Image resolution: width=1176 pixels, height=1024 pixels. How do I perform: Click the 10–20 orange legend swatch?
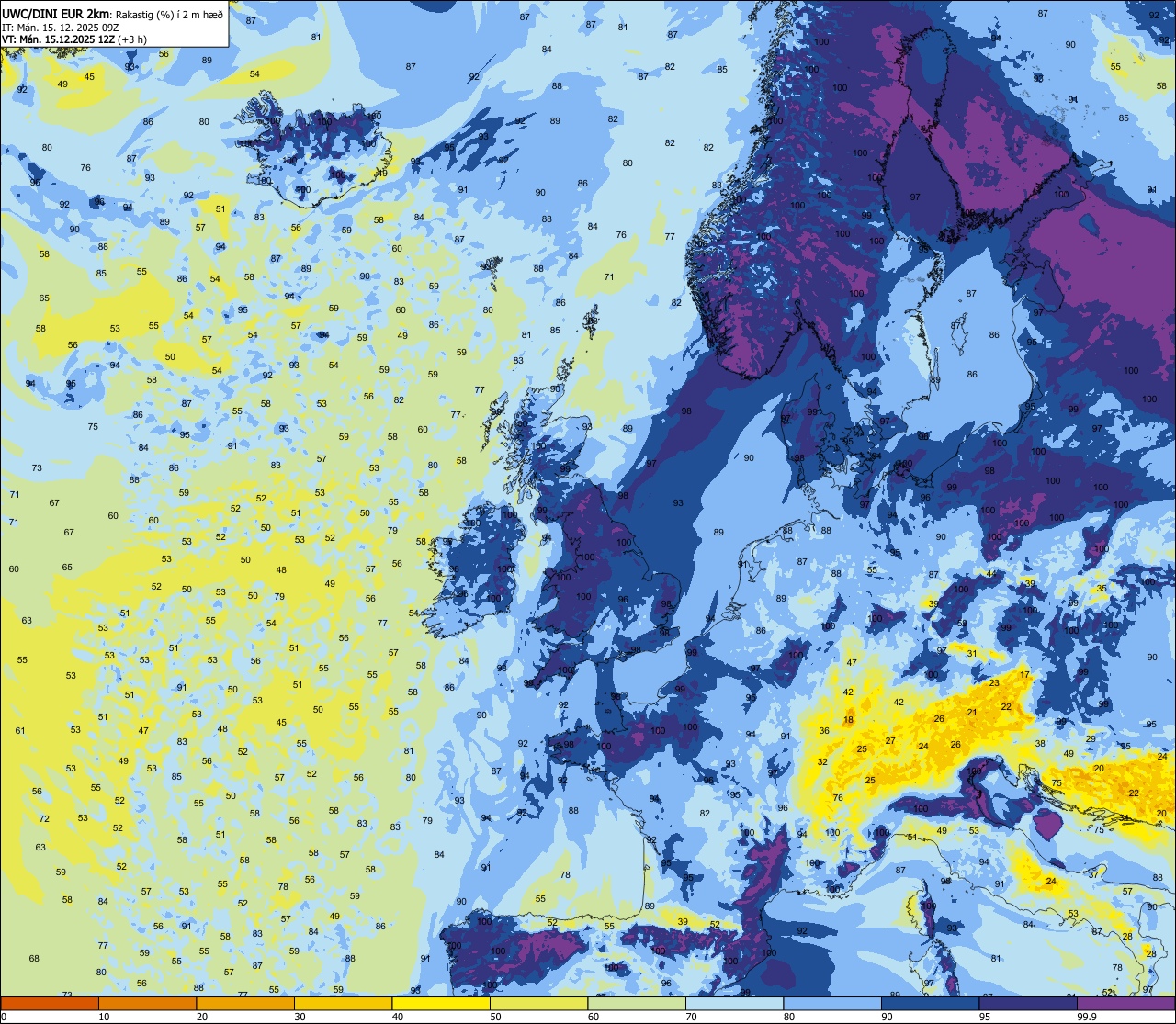pos(147,1003)
